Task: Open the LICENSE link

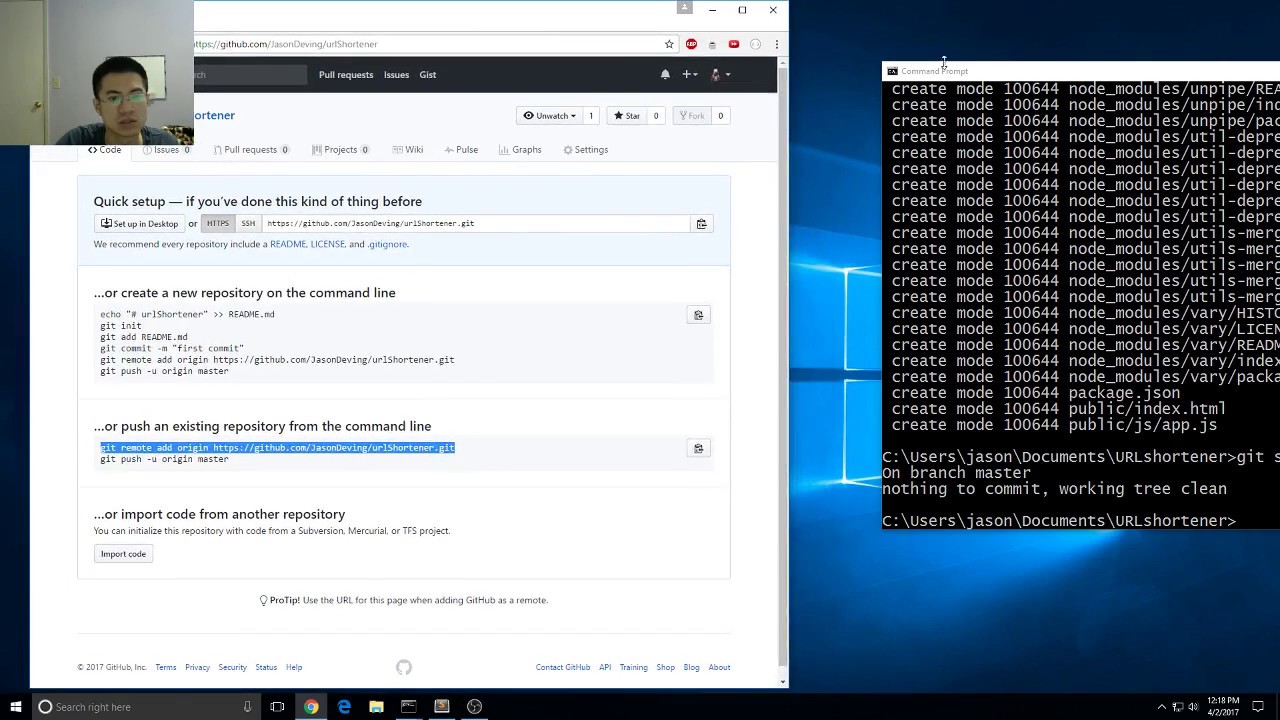Action: coord(327,244)
